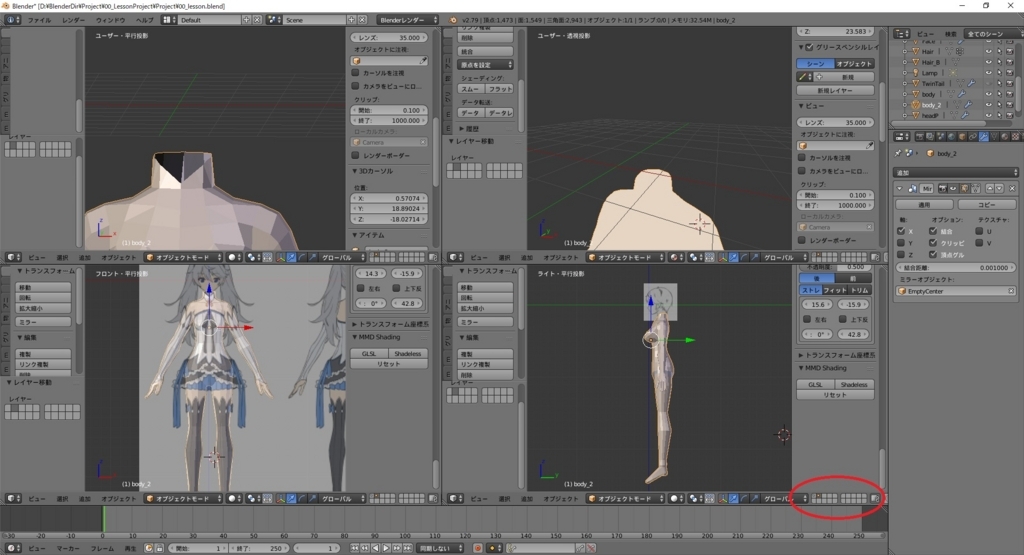Screen dimensions: 1024x555
Task: Open the constraints chain tab in properties
Action: tap(973, 136)
